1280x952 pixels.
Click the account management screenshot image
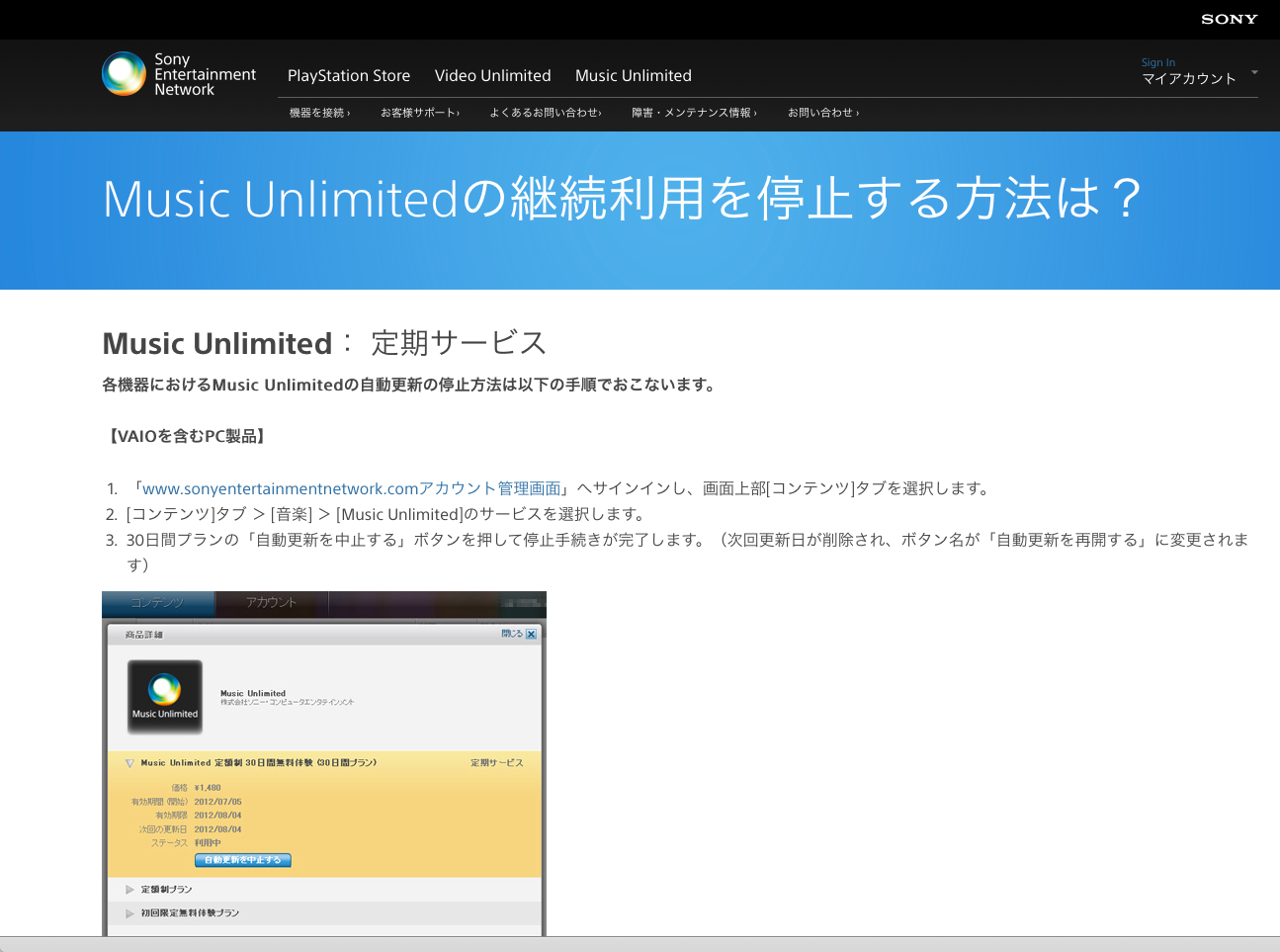pyautogui.click(x=324, y=763)
